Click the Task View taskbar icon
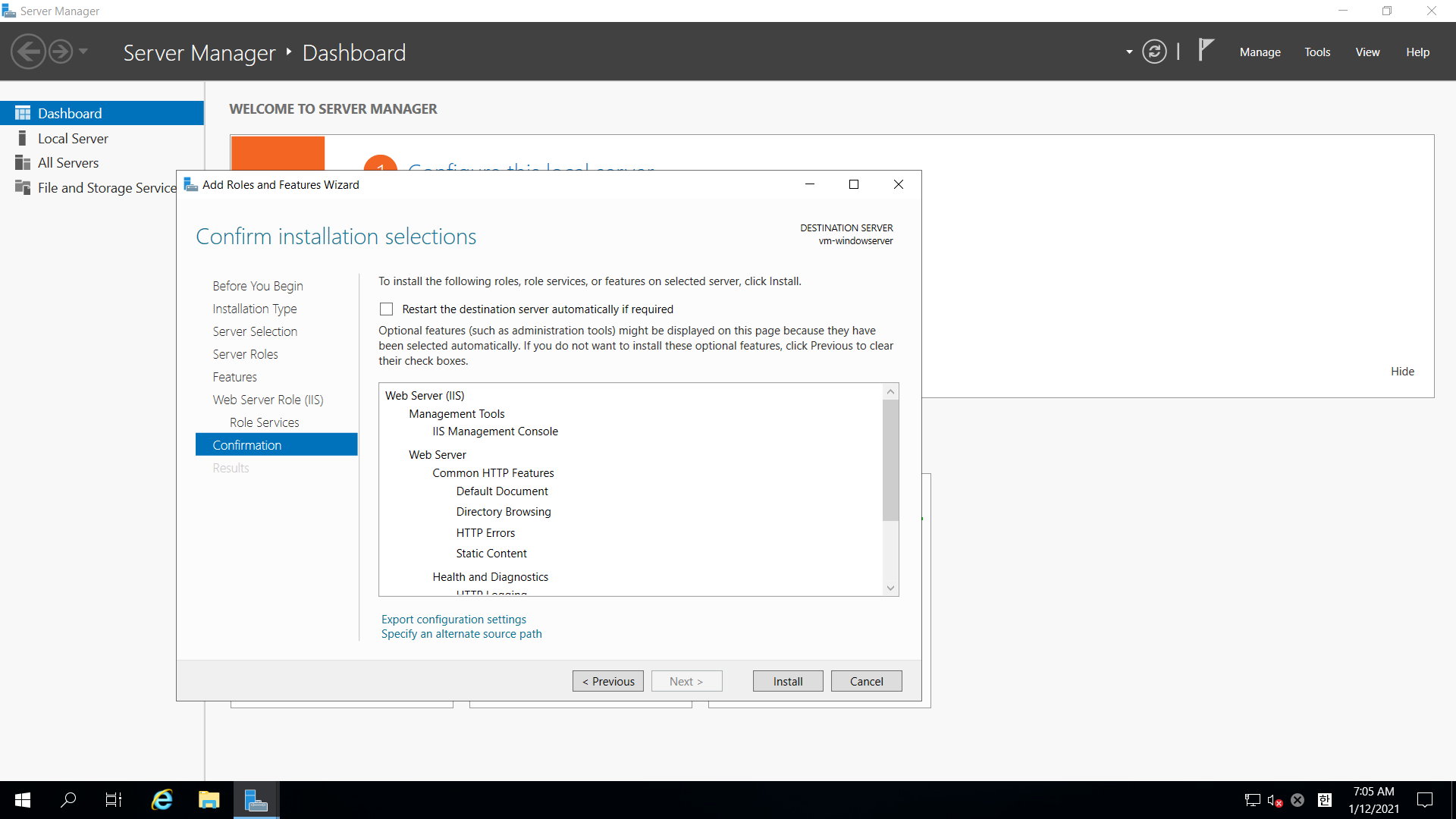The width and height of the screenshot is (1456, 819). click(114, 799)
